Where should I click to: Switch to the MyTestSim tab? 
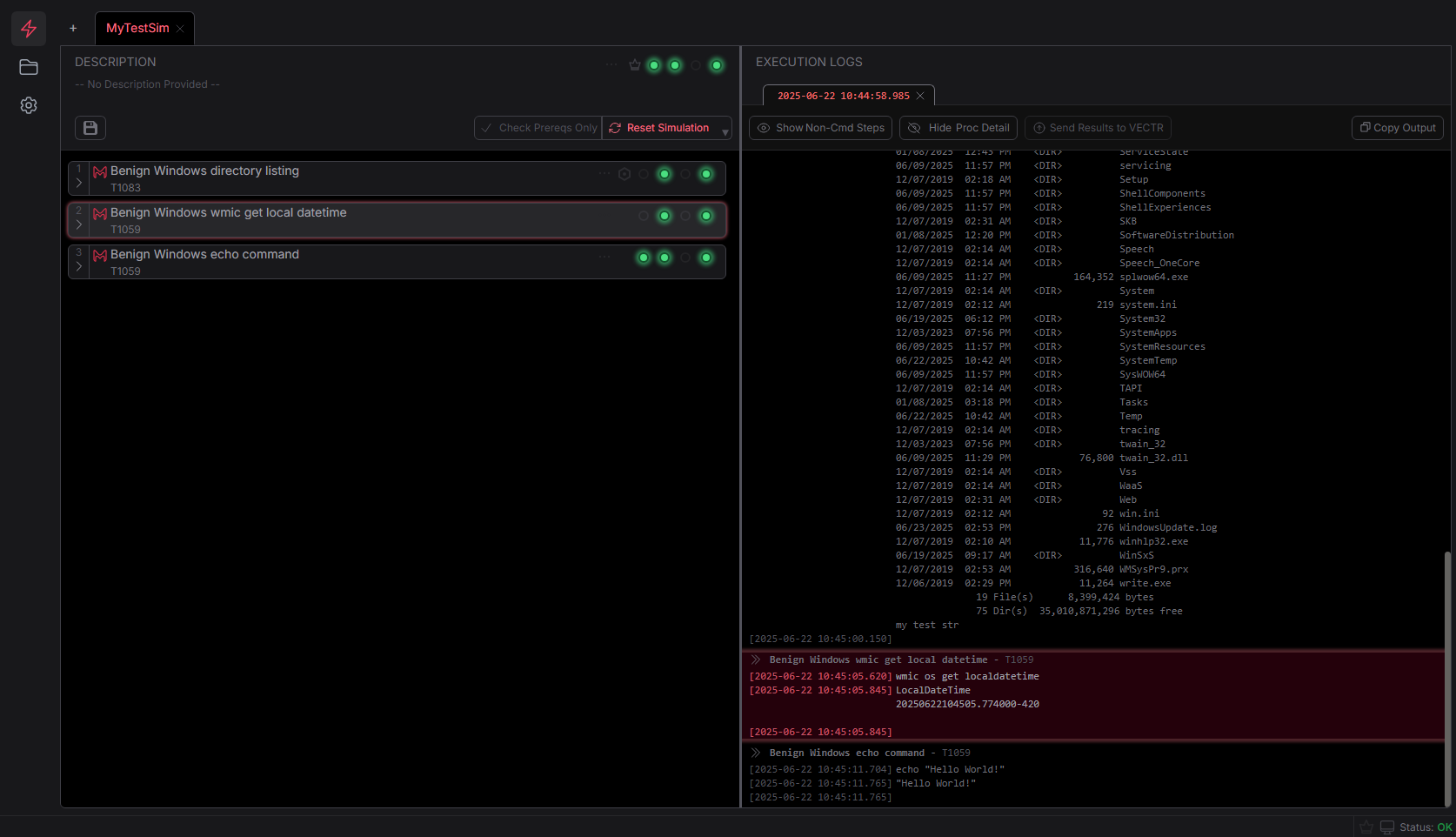(x=139, y=28)
